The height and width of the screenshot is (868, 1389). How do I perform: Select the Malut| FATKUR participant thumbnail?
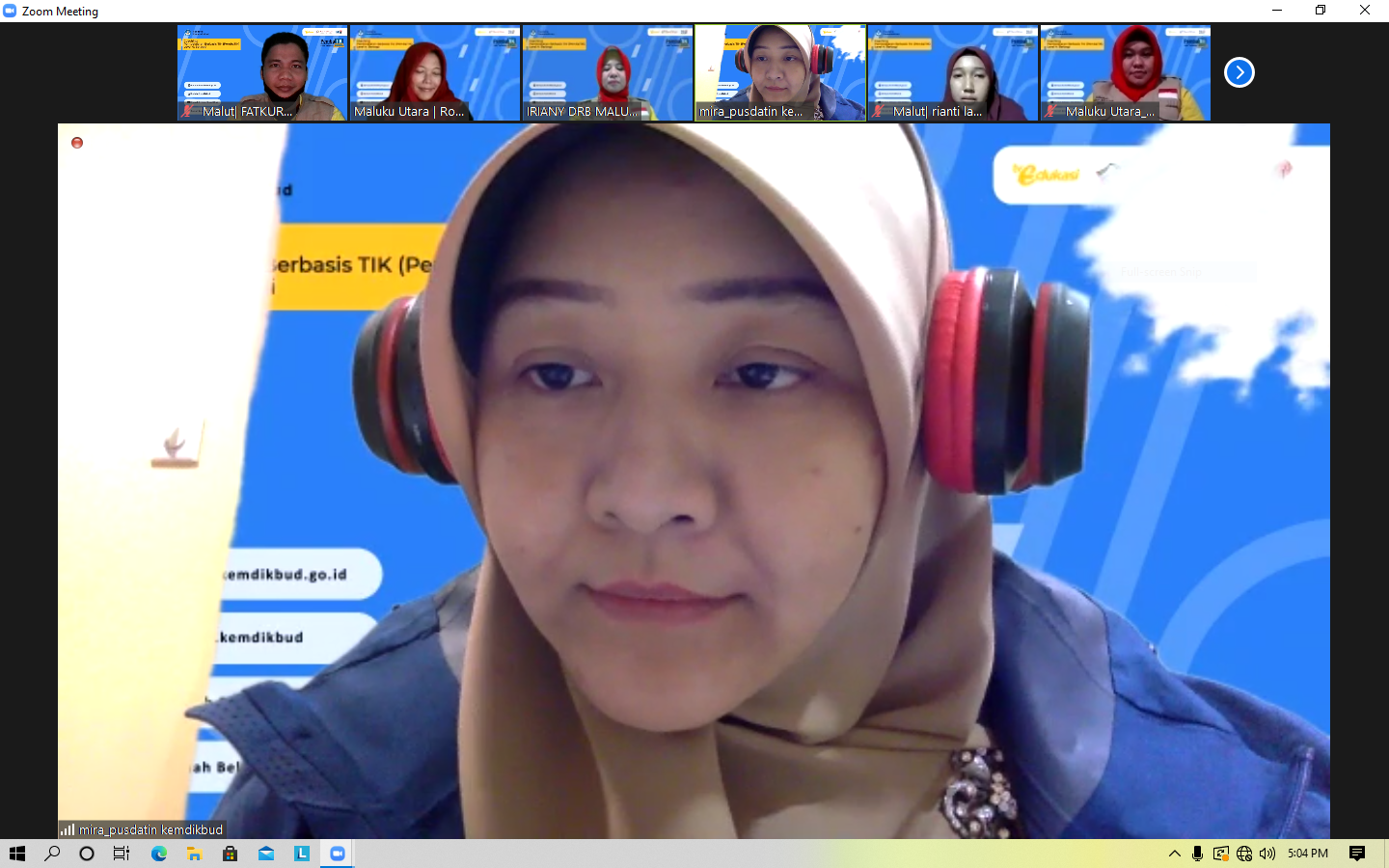coord(262,73)
